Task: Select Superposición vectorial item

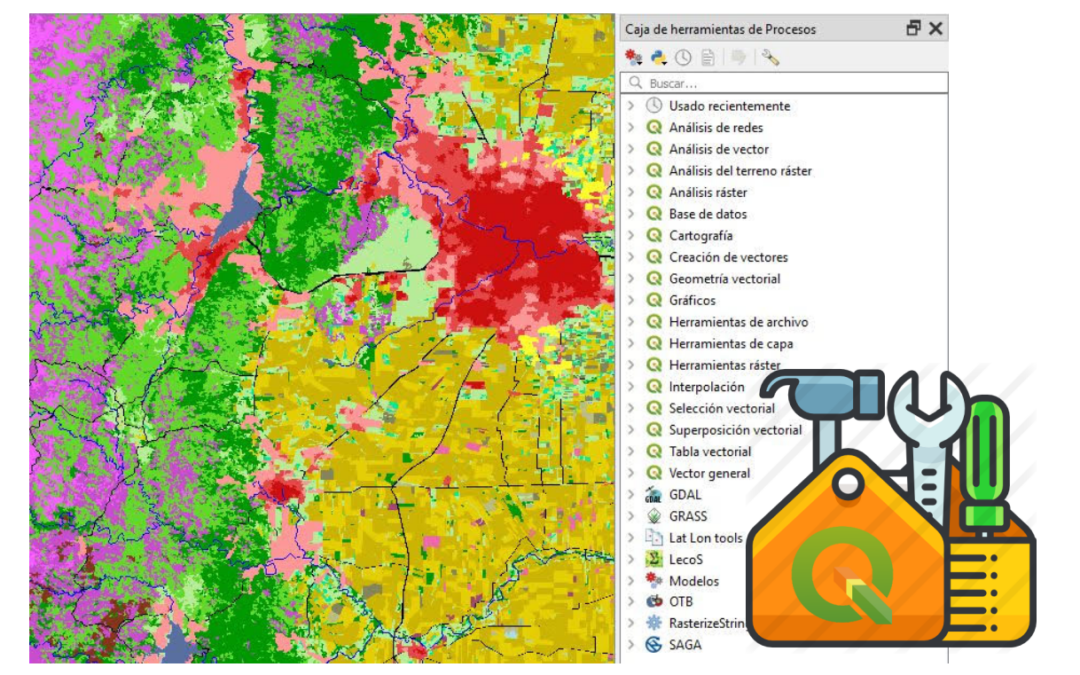Action: click(x=736, y=430)
